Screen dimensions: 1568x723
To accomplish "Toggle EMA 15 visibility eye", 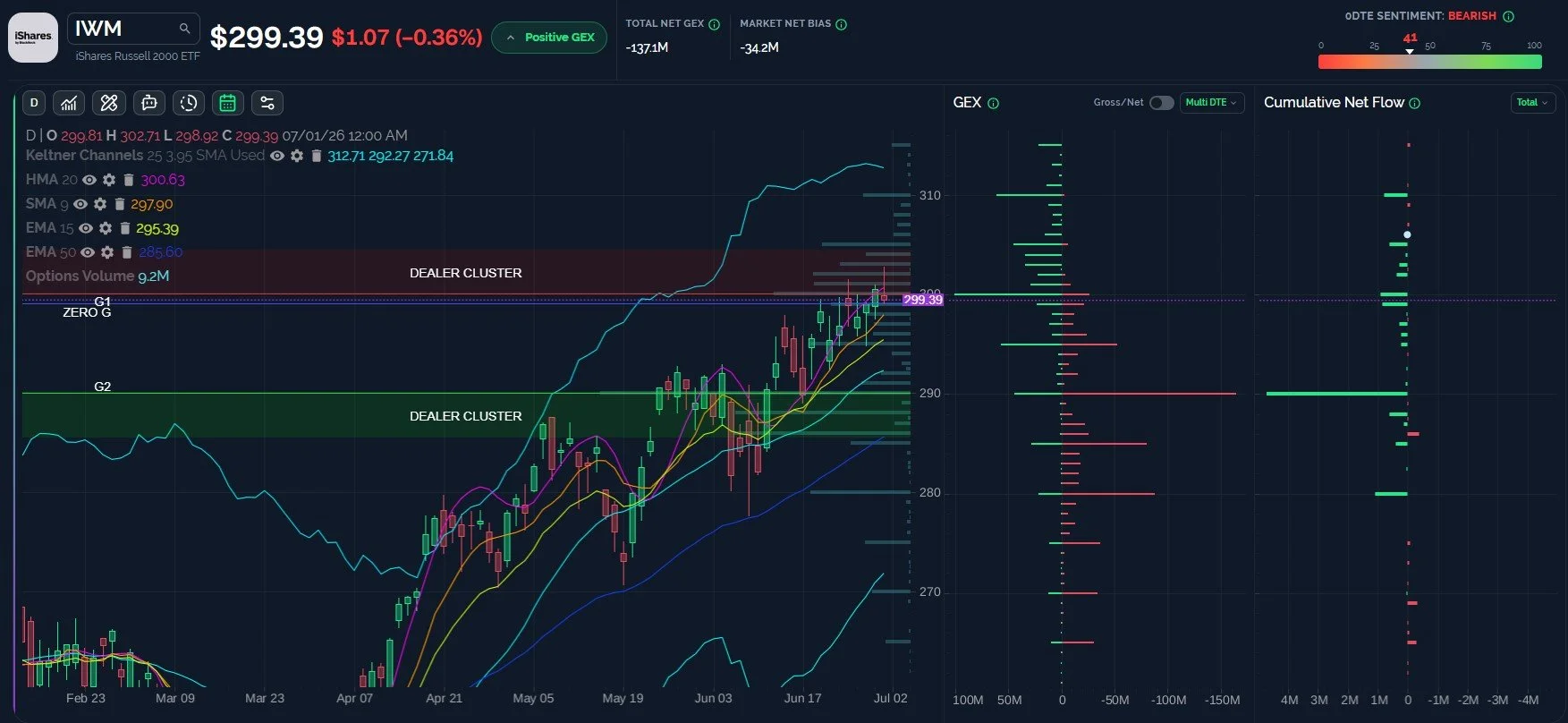I will [x=86, y=228].
